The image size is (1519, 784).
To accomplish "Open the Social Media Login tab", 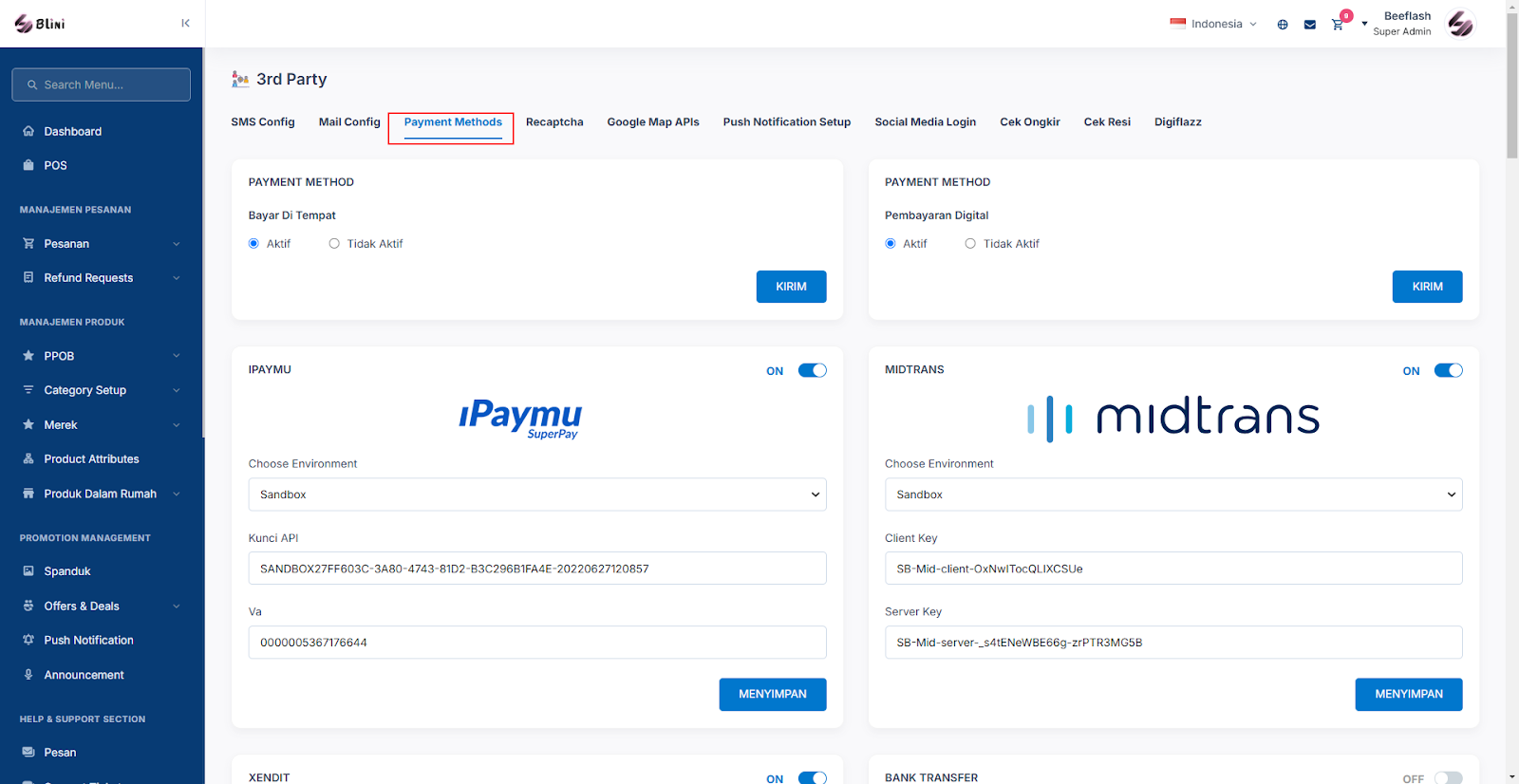I will 926,122.
